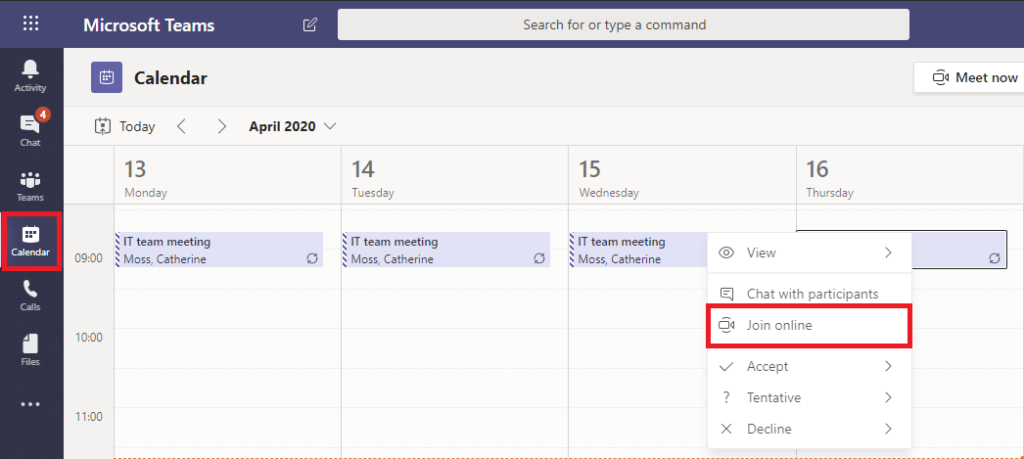Viewport: 1024px width, 459px height.
Task: Expand Tentative submenu arrow
Action: click(x=888, y=398)
